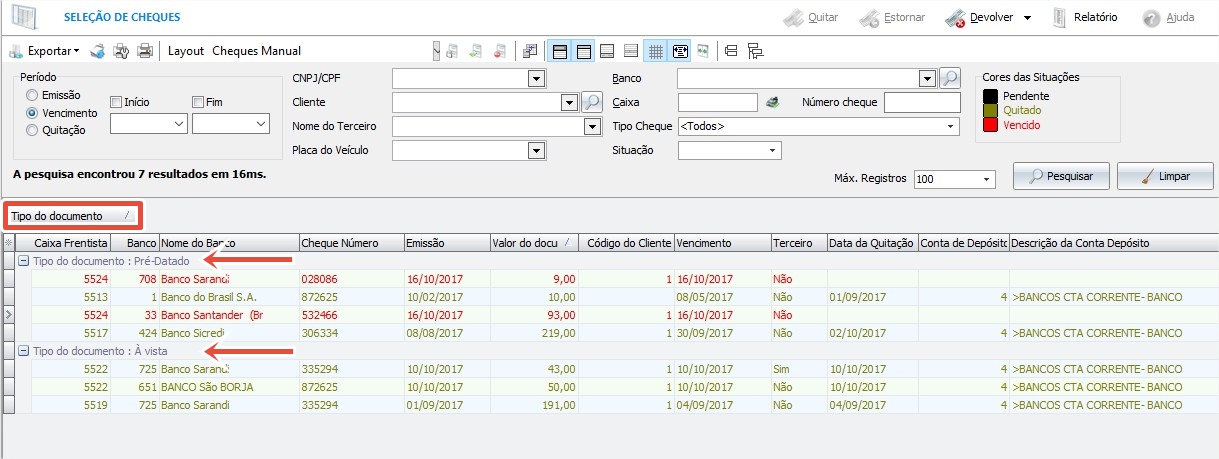Select the Vencimento radio button
The height and width of the screenshot is (459, 1219).
tap(33, 113)
